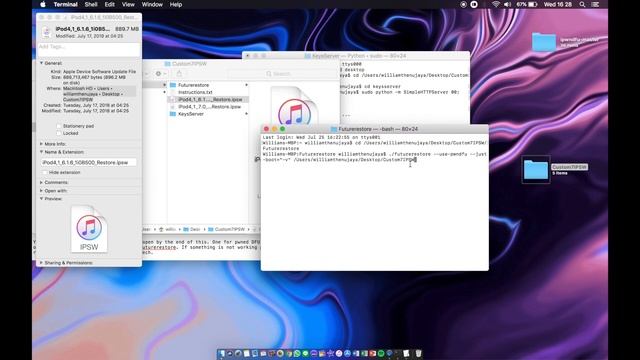Click the menu bar clock Wed 16:28

point(558,4)
